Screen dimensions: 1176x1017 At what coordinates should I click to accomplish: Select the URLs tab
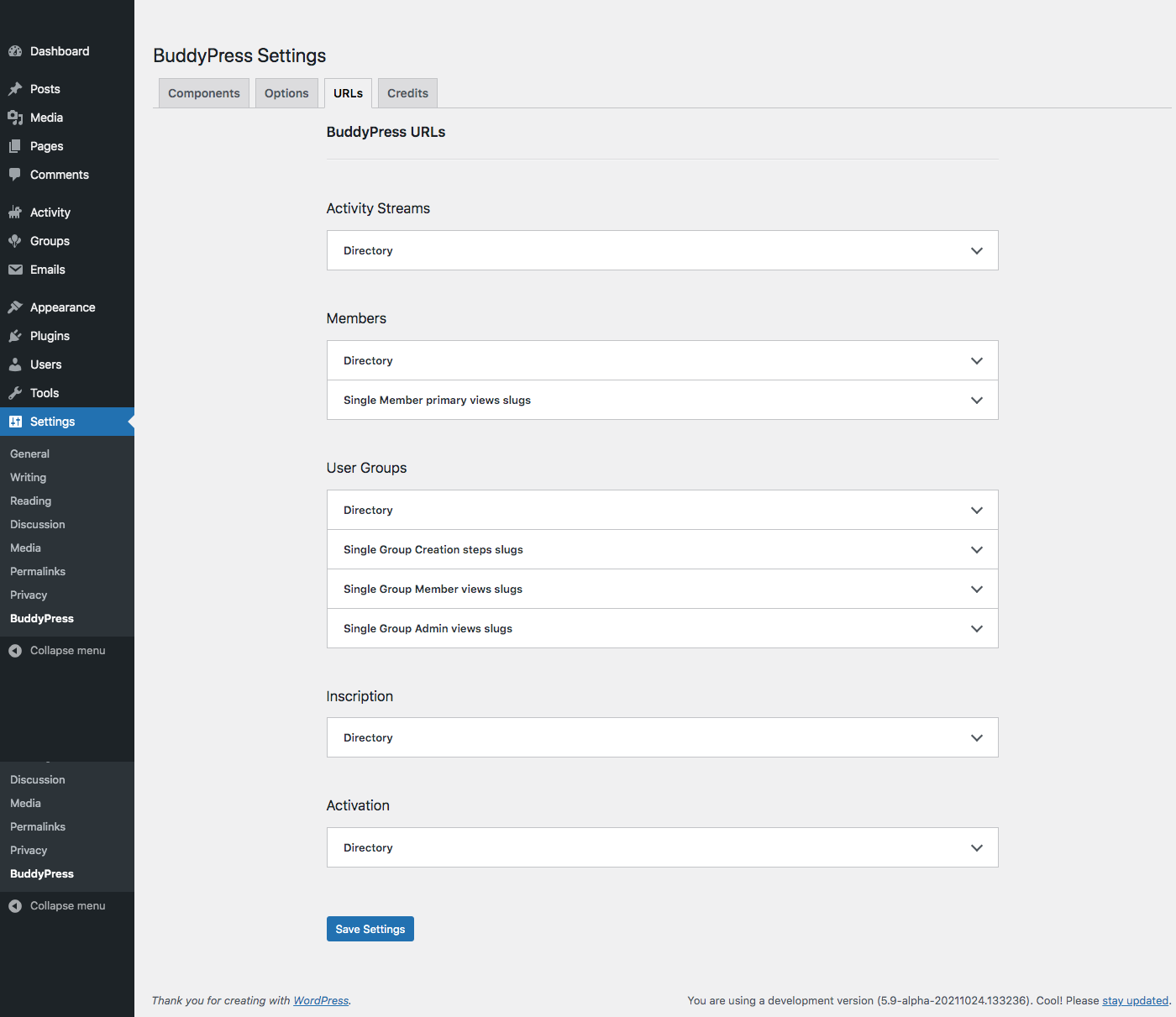(348, 93)
